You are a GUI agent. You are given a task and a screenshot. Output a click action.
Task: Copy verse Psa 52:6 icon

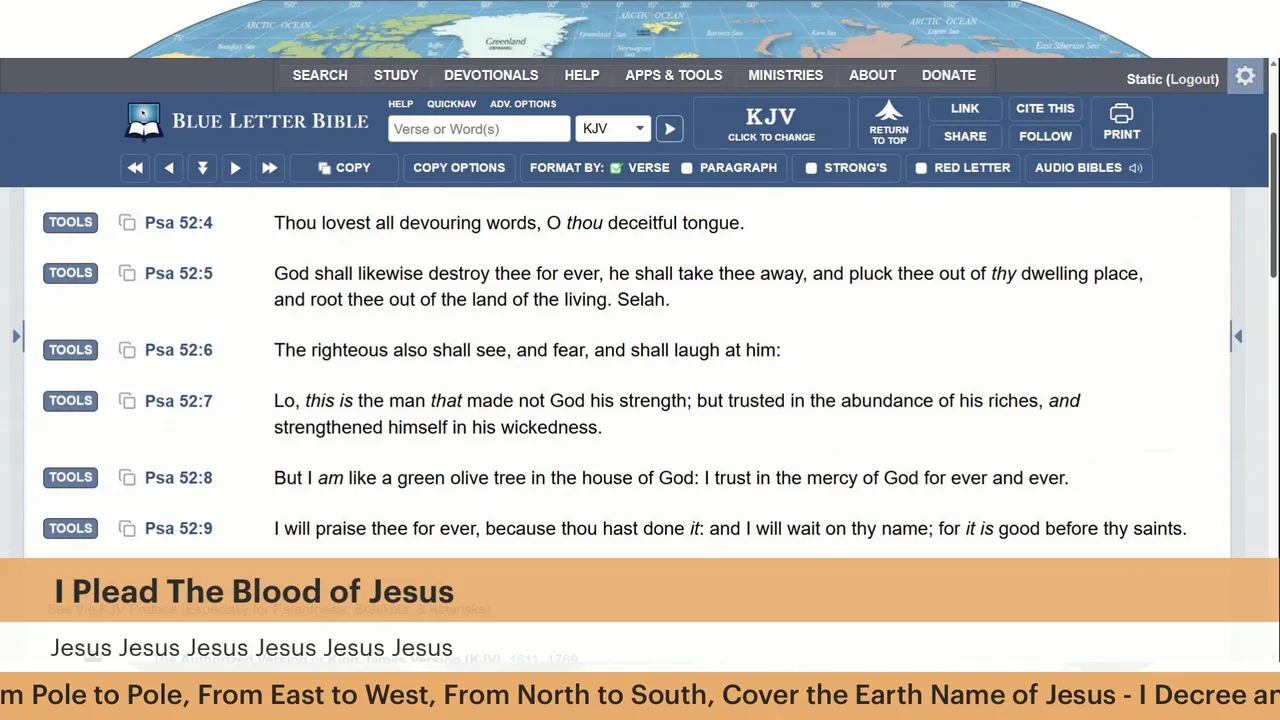coord(127,350)
